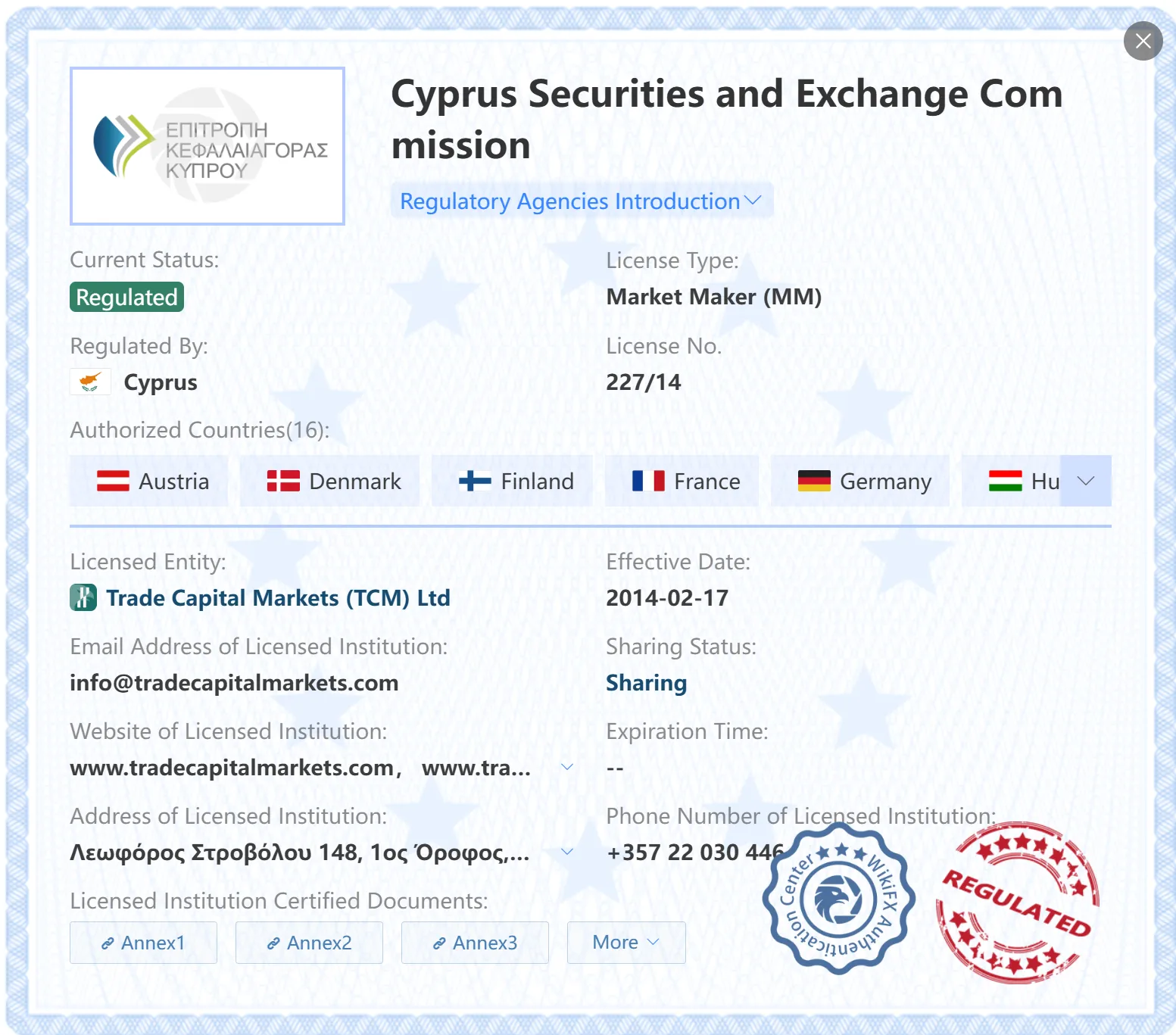Open Trade Capital Markets (TCM) Ltd link
The height and width of the screenshot is (1035, 1176).
click(278, 597)
